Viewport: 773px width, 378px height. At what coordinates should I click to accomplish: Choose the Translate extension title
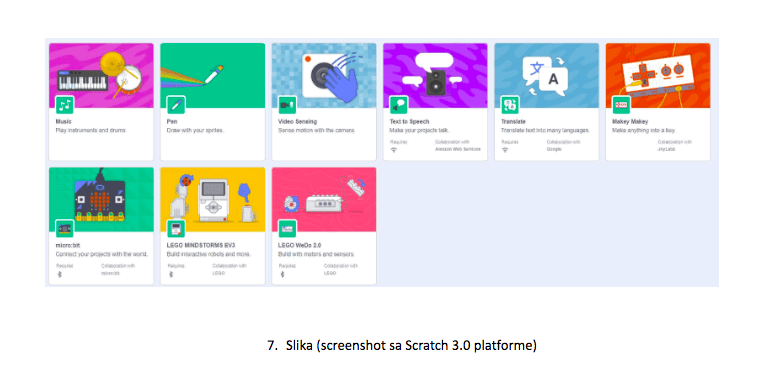click(x=513, y=121)
